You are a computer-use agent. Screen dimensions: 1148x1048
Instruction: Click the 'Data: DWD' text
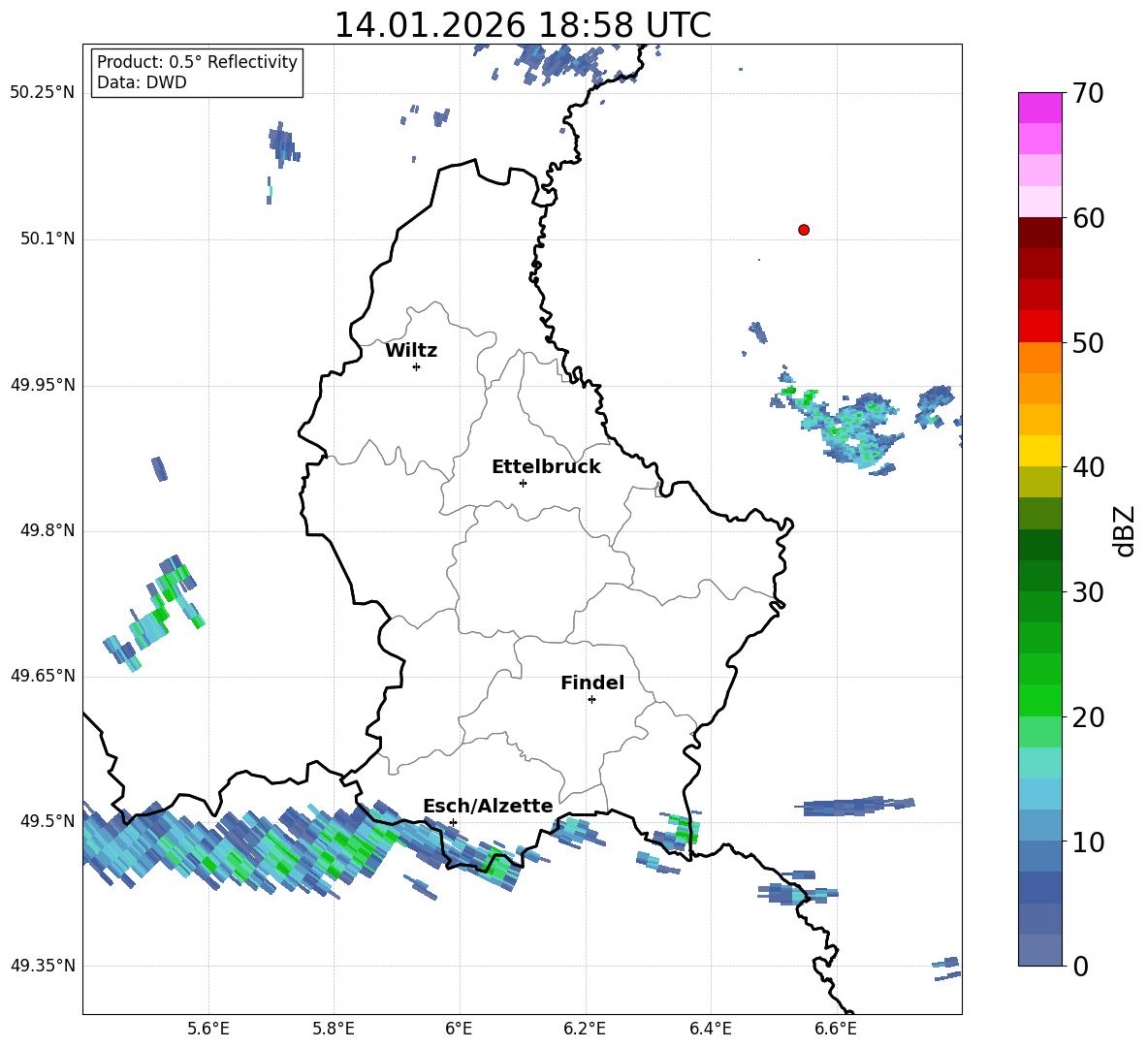pyautogui.click(x=142, y=82)
